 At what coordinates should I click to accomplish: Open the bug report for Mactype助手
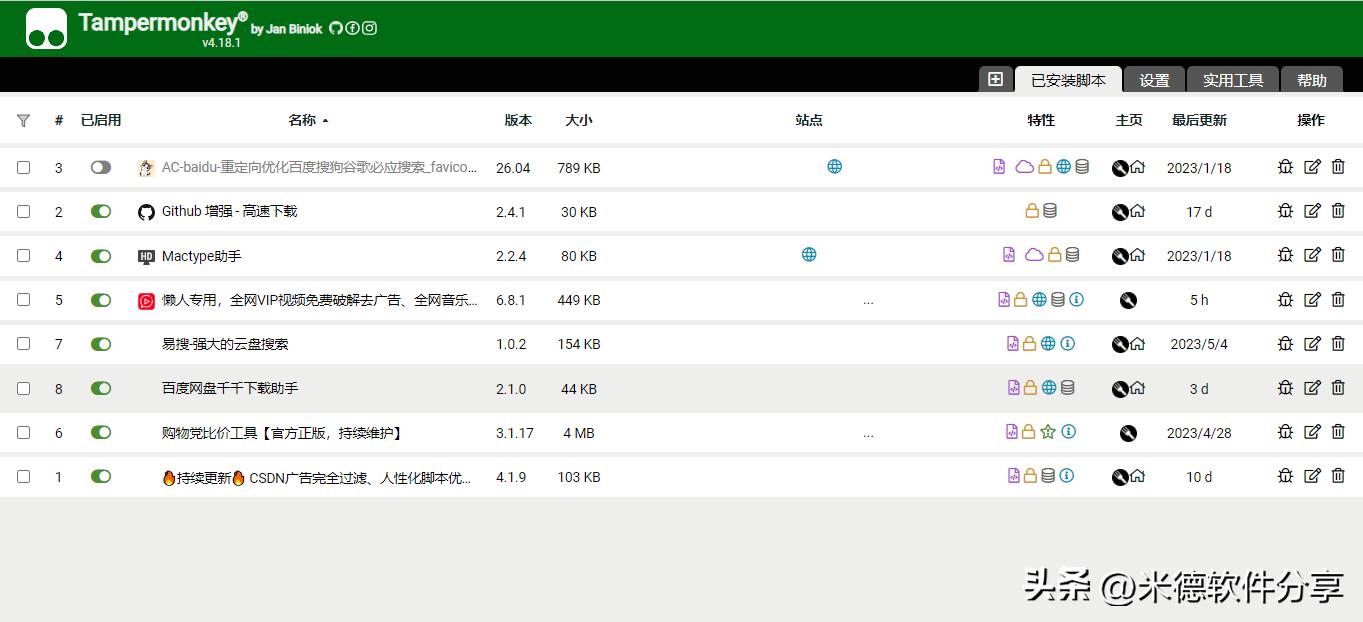click(1285, 255)
